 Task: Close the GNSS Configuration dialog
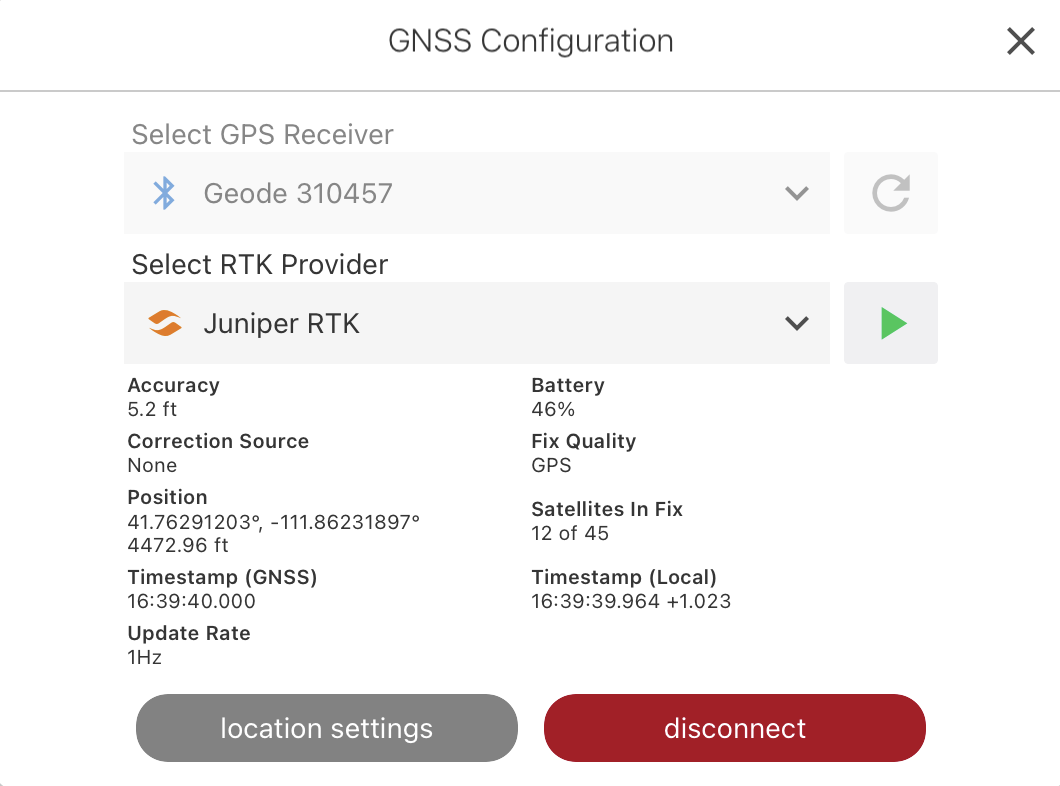1020,41
